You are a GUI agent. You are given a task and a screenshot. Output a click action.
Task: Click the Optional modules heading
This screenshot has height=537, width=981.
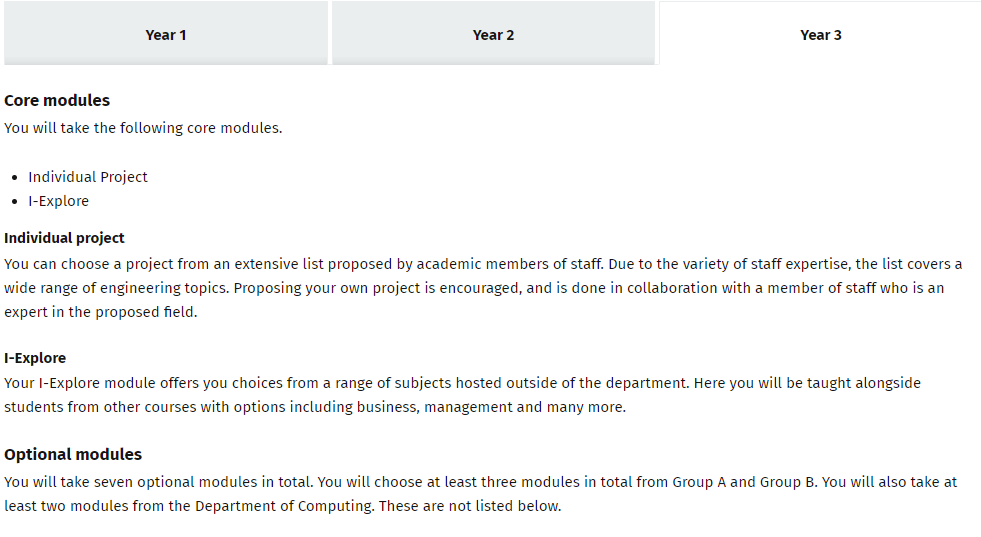click(73, 454)
